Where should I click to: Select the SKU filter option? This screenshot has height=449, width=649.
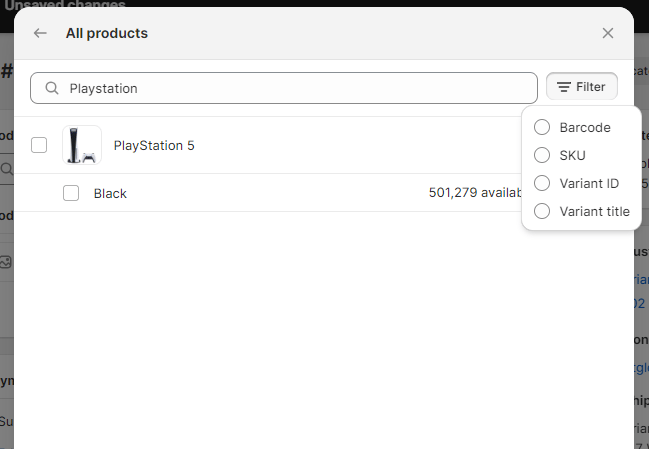click(x=542, y=155)
